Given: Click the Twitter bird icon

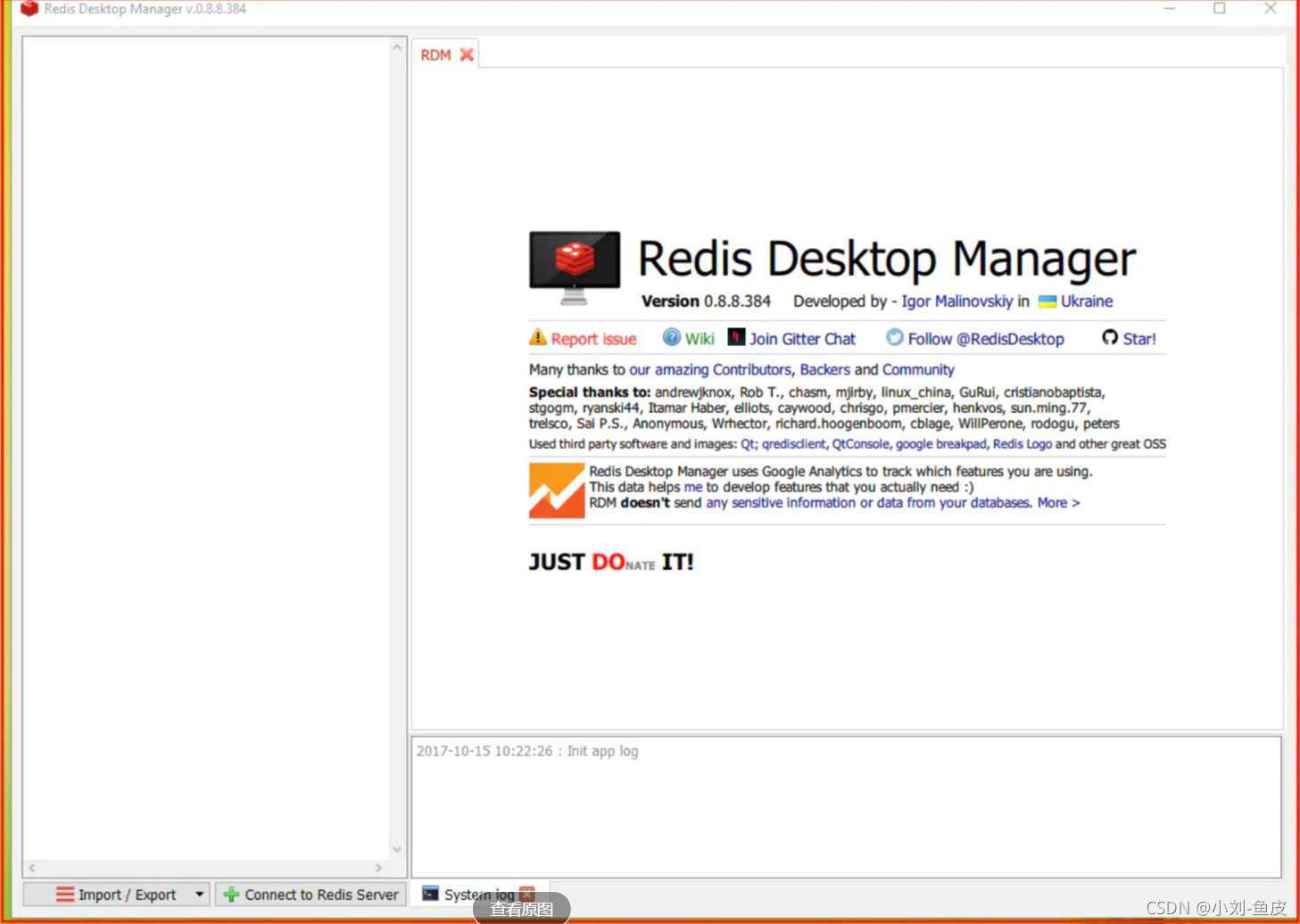Looking at the screenshot, I should pyautogui.click(x=894, y=337).
